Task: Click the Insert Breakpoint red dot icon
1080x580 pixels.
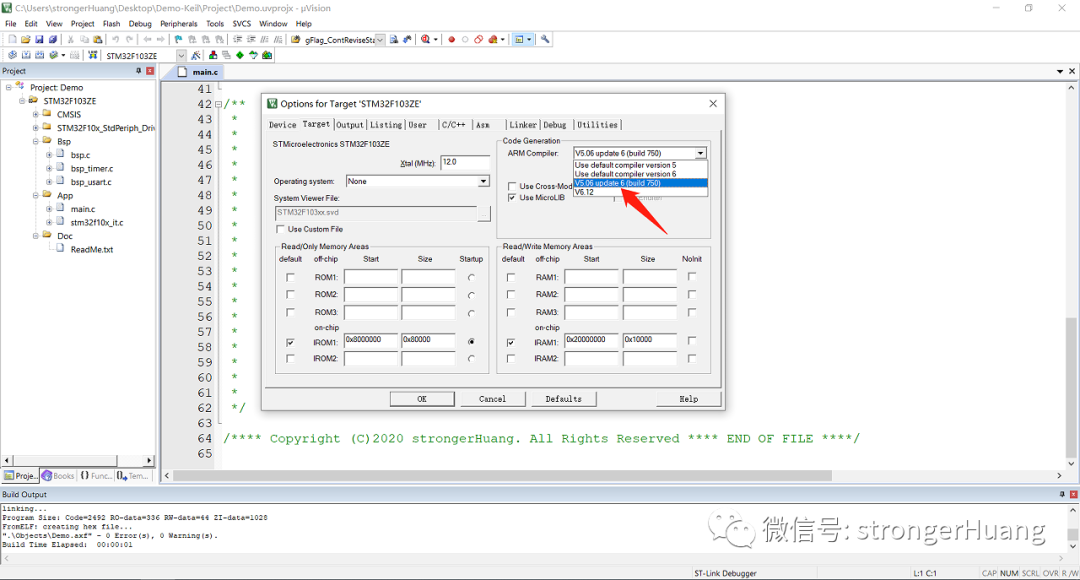Action: 452,39
